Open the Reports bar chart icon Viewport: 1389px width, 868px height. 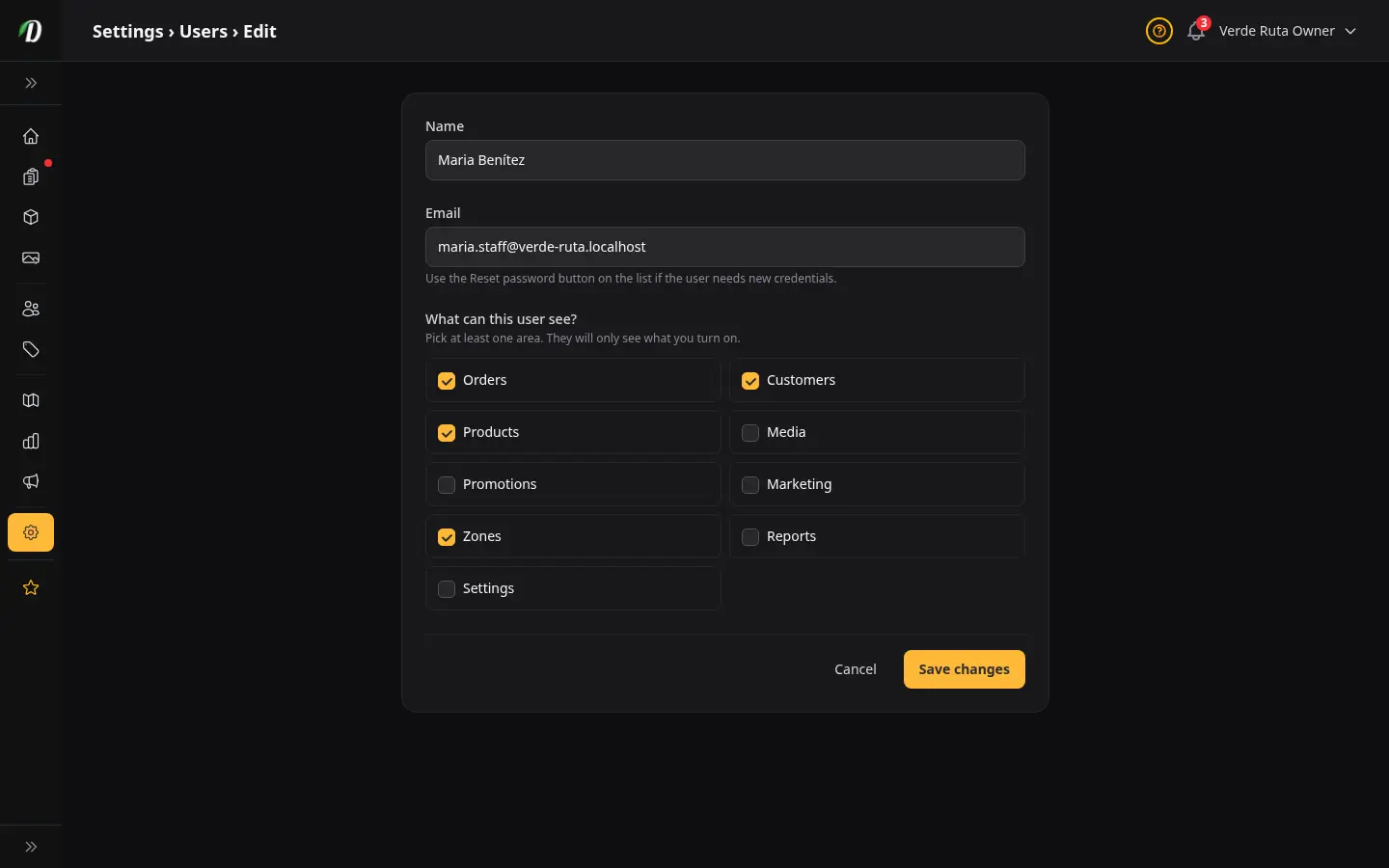[31, 441]
